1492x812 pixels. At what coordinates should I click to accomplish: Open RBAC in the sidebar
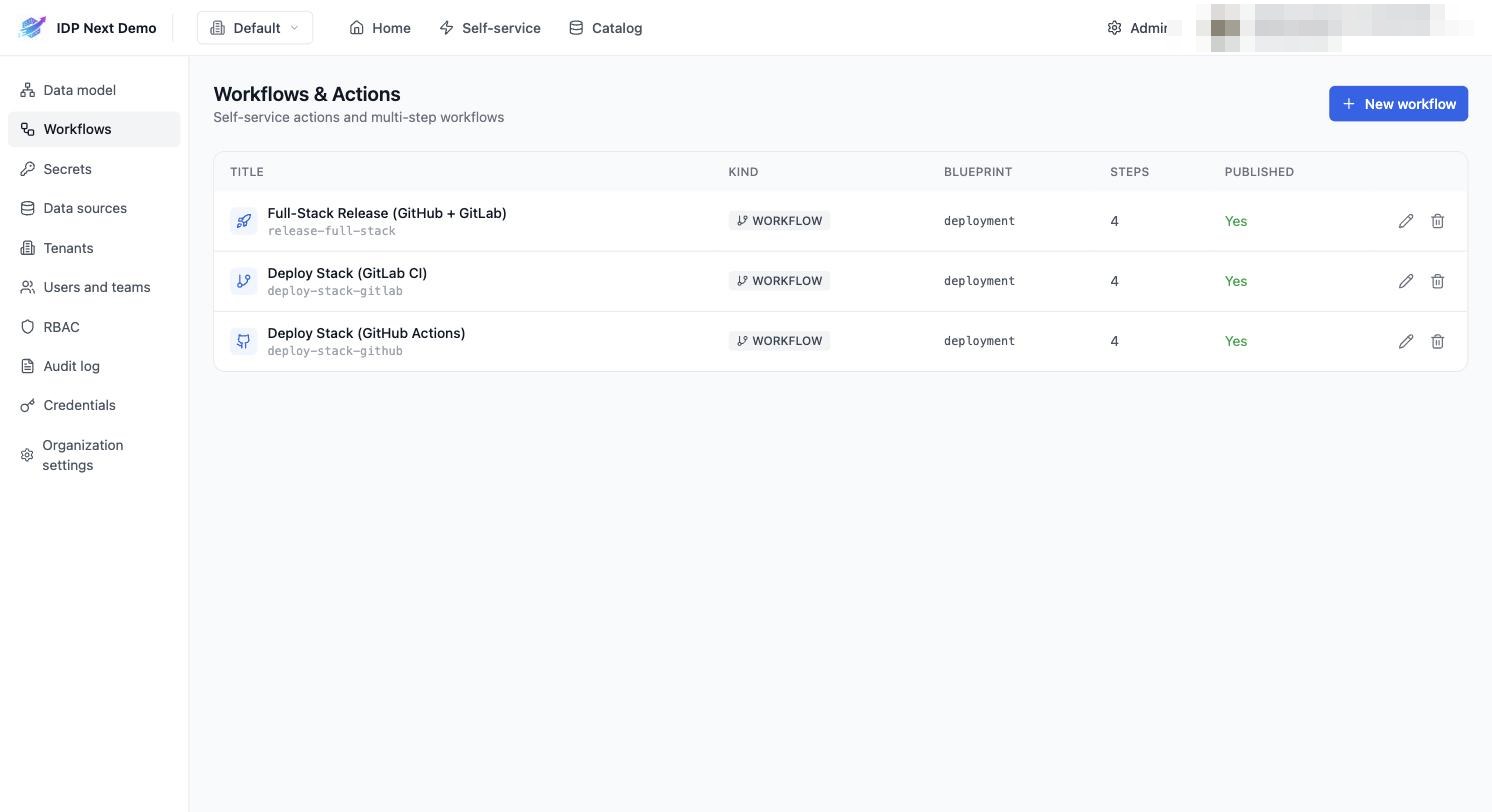click(94, 327)
